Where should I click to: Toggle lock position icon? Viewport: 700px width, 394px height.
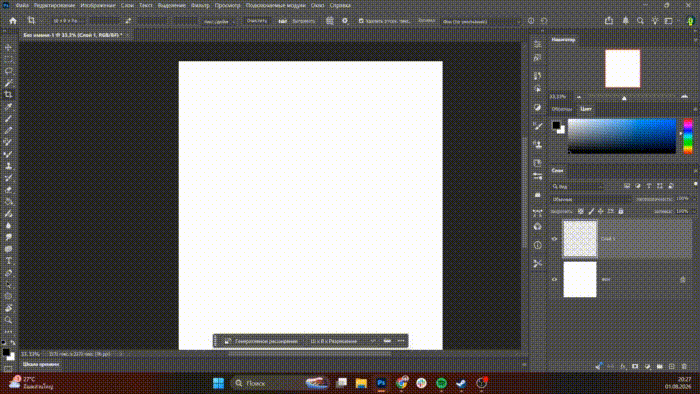click(x=601, y=211)
